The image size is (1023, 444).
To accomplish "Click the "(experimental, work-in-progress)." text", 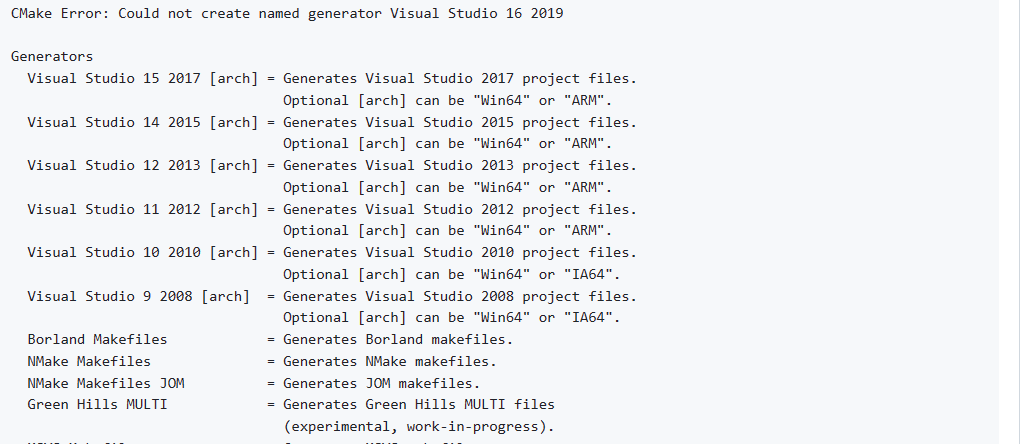I will coord(419,426).
